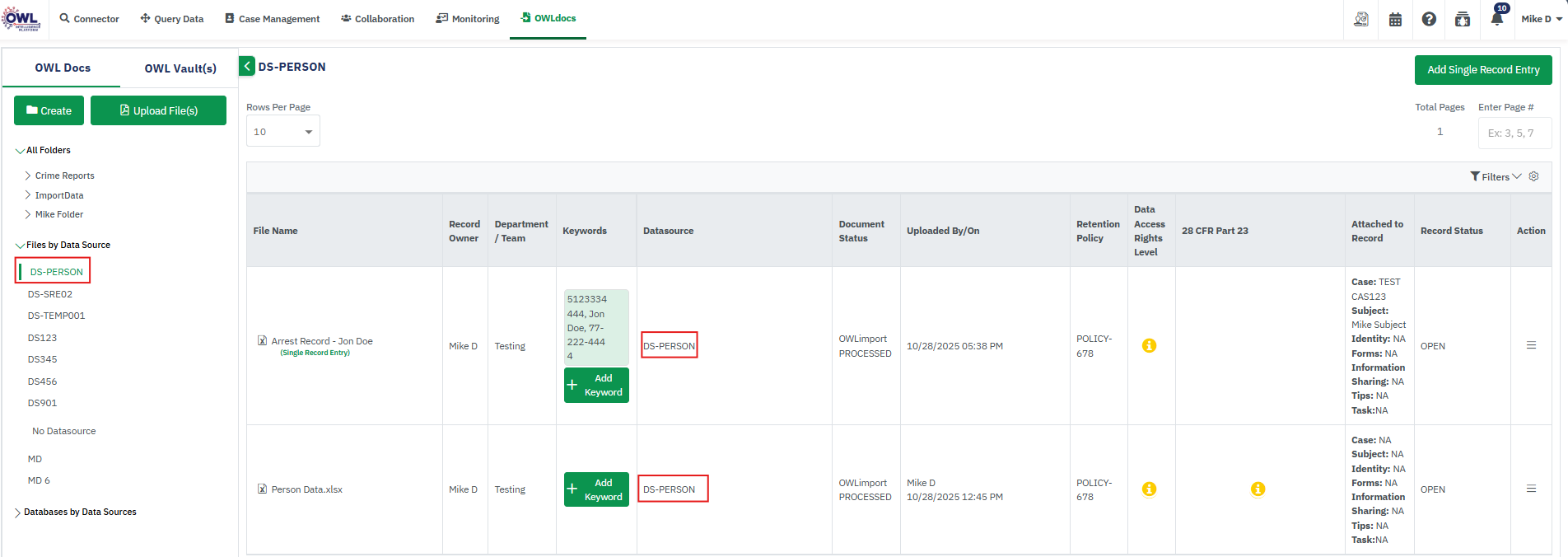Screen dimensions: 1568x557
Task: Open the bug report icon
Action: pos(1463,19)
